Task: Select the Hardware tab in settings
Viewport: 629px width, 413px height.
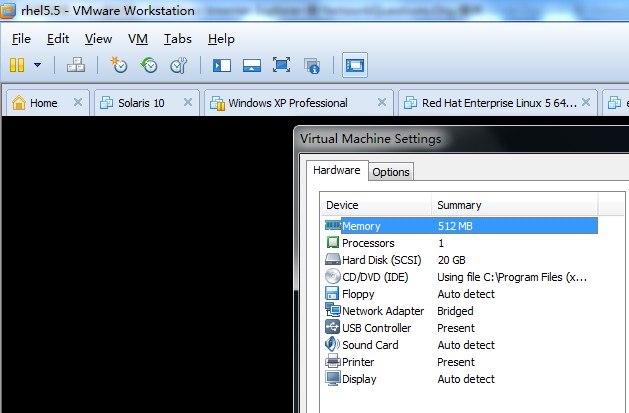Action: pyautogui.click(x=337, y=170)
